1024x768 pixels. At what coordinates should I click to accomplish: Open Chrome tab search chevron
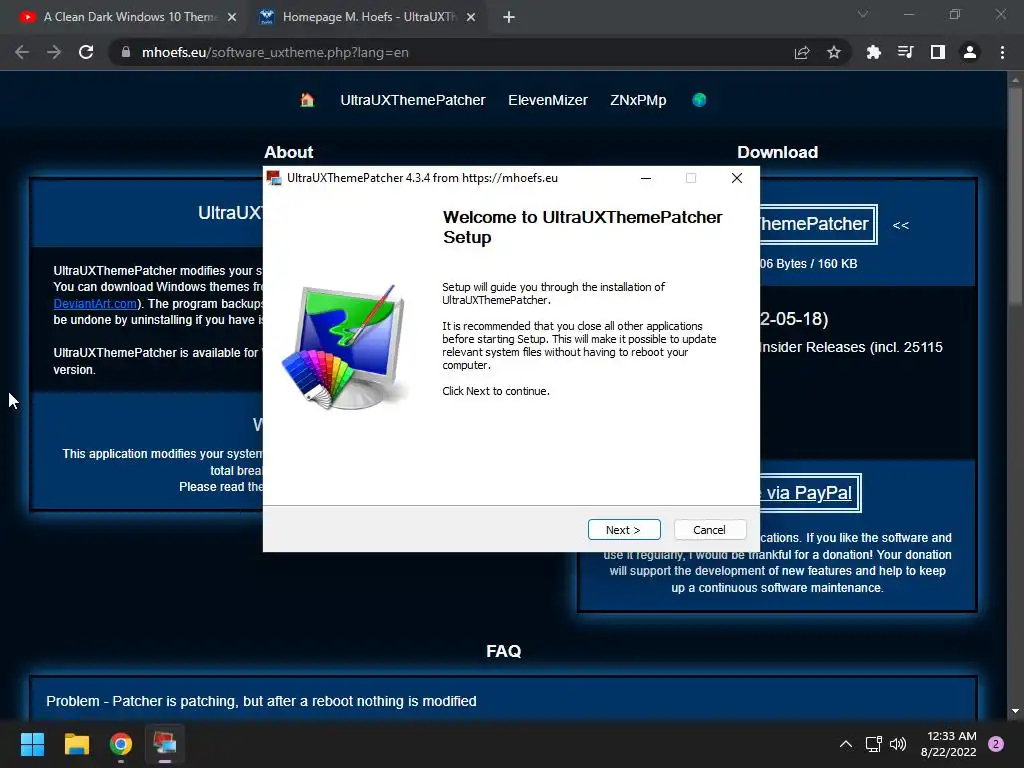863,14
